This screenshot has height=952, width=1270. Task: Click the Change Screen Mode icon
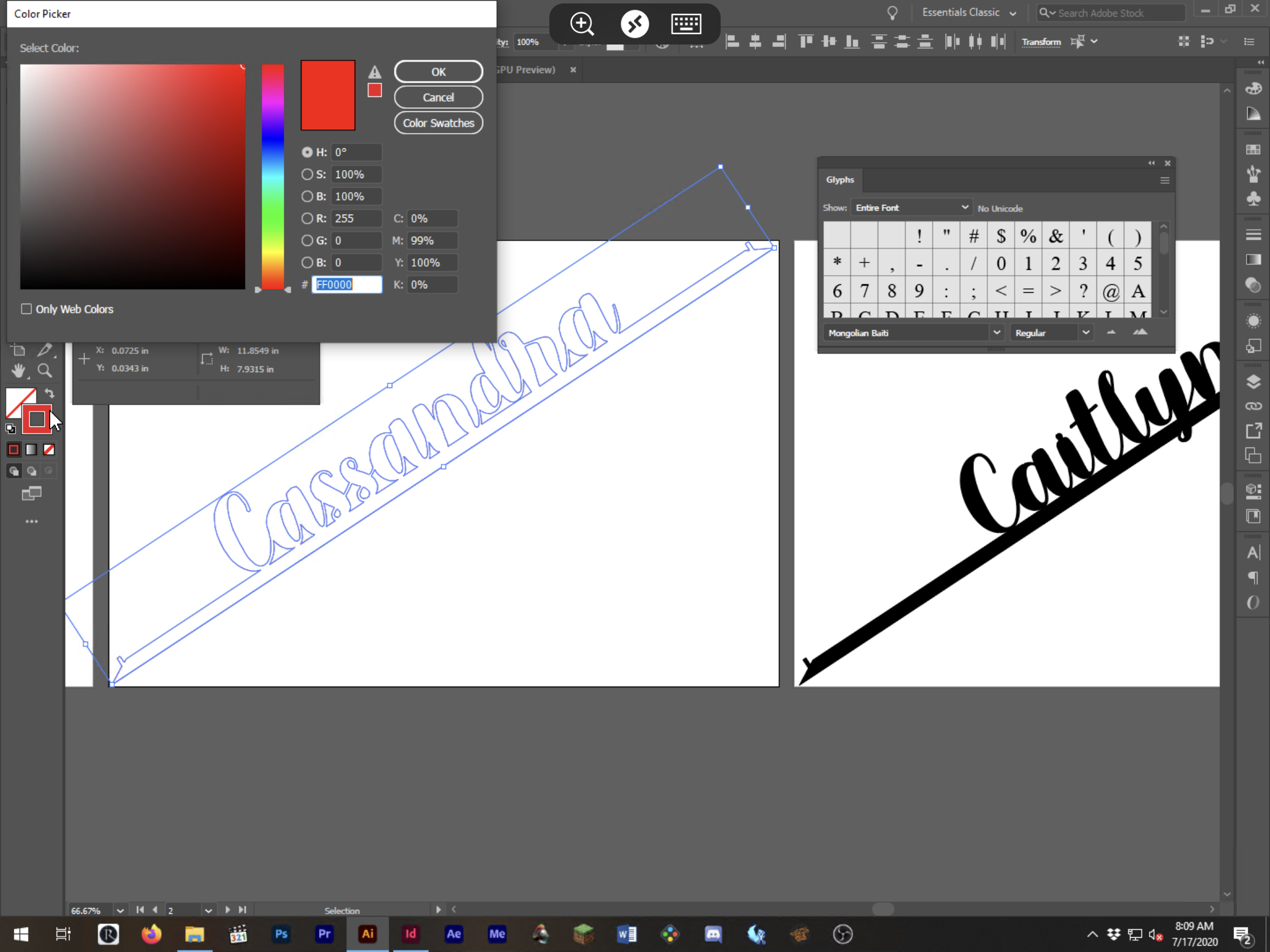(x=31, y=493)
